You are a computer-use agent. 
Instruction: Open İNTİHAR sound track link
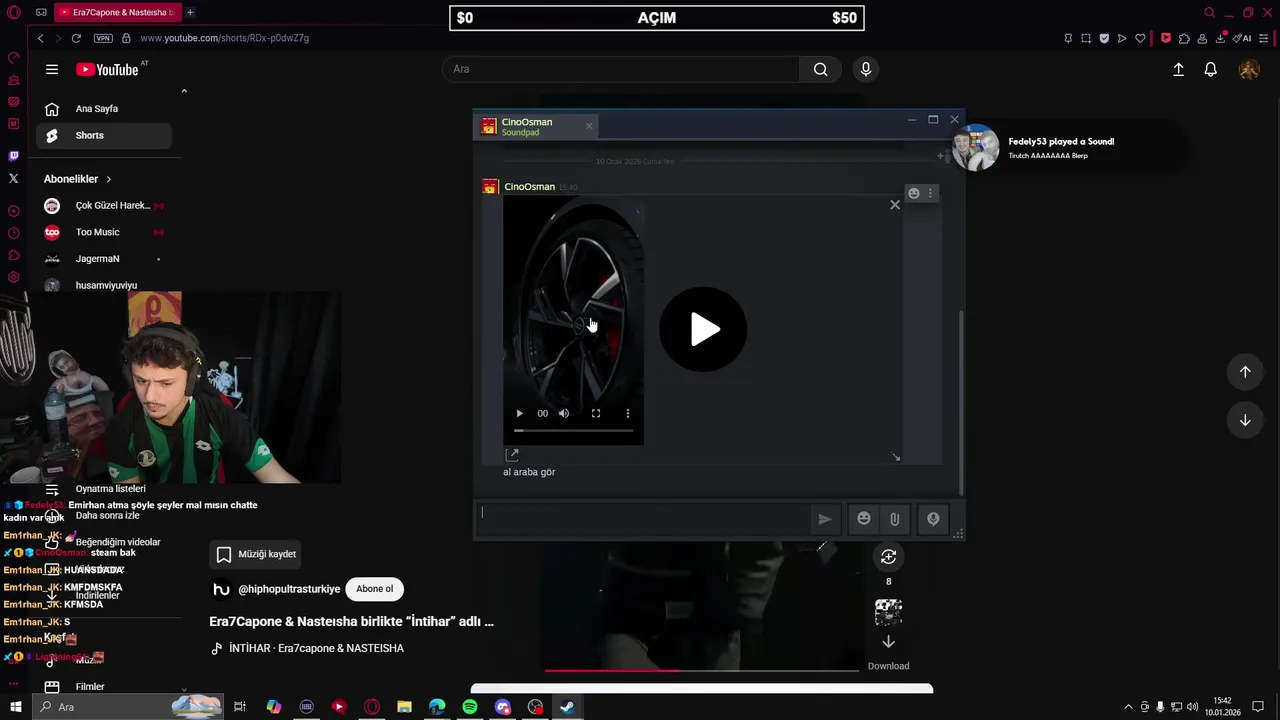pos(316,648)
